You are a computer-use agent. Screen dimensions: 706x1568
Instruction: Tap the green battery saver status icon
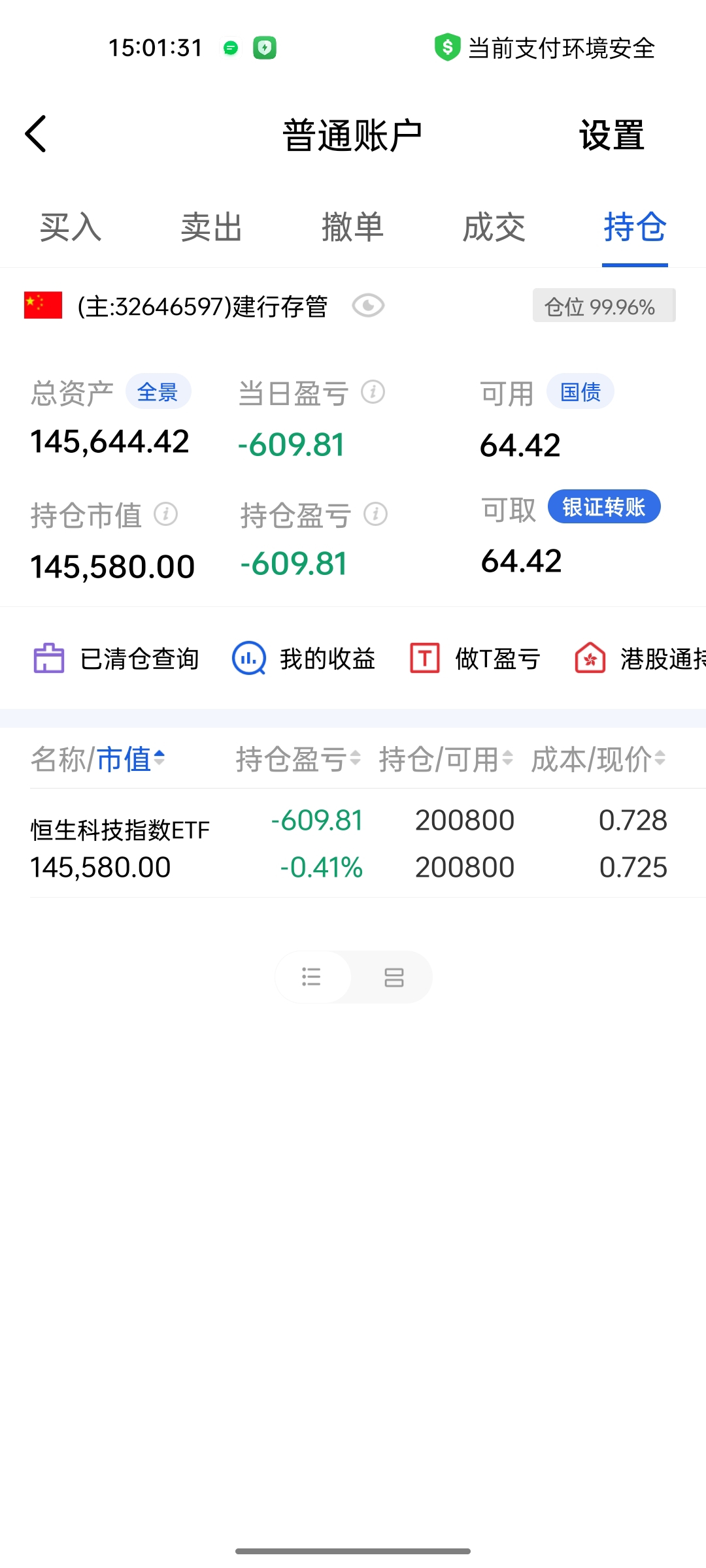point(265,48)
